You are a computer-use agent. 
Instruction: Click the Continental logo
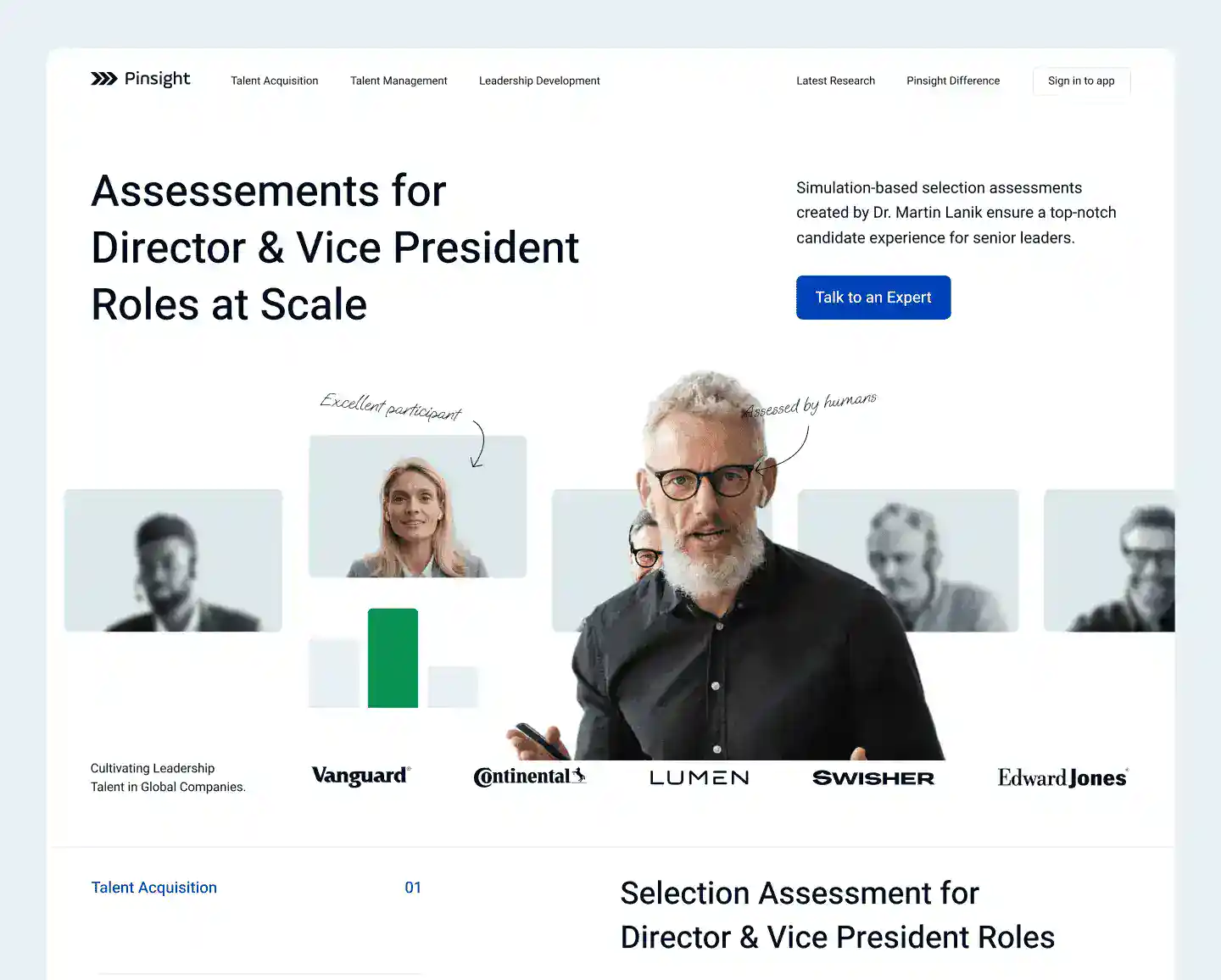[530, 777]
